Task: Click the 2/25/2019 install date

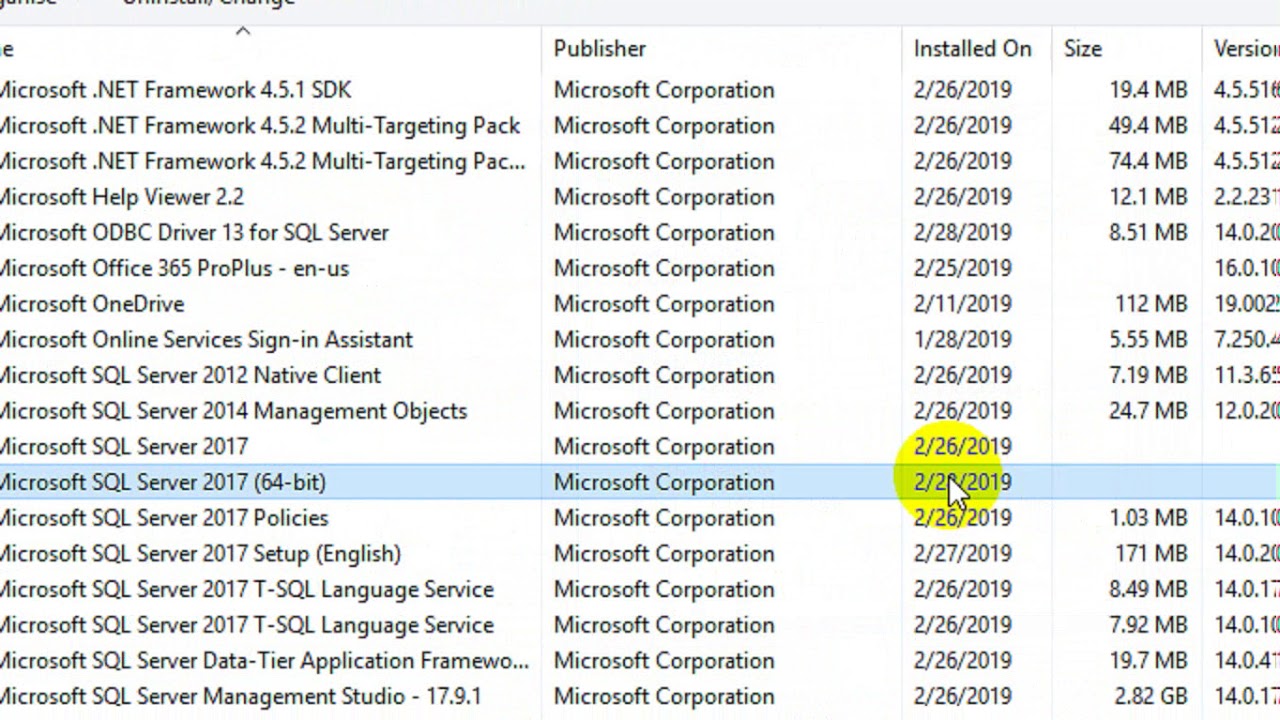Action: [x=962, y=268]
